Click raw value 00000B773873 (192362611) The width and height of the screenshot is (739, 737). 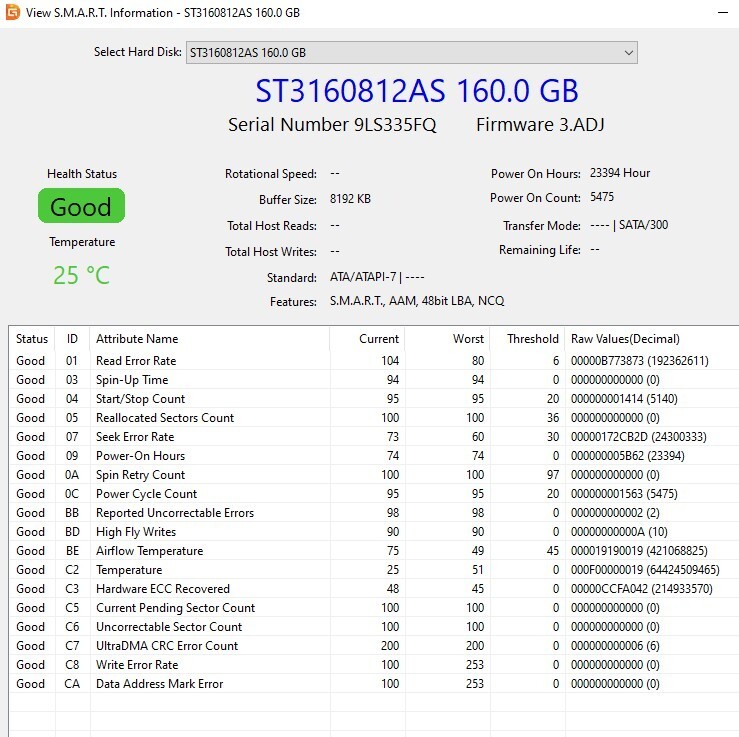640,360
